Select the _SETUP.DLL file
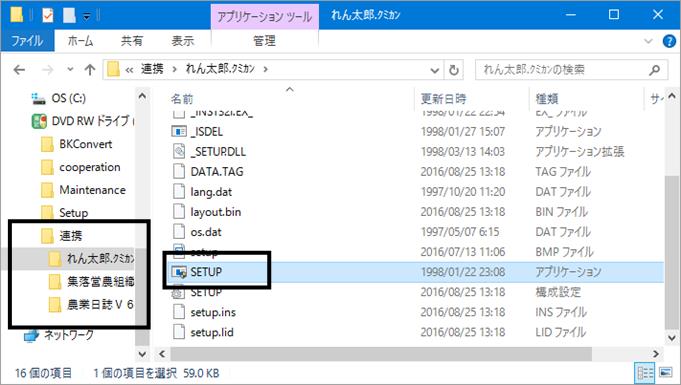Viewport: 681px width, 385px height. tap(218, 152)
